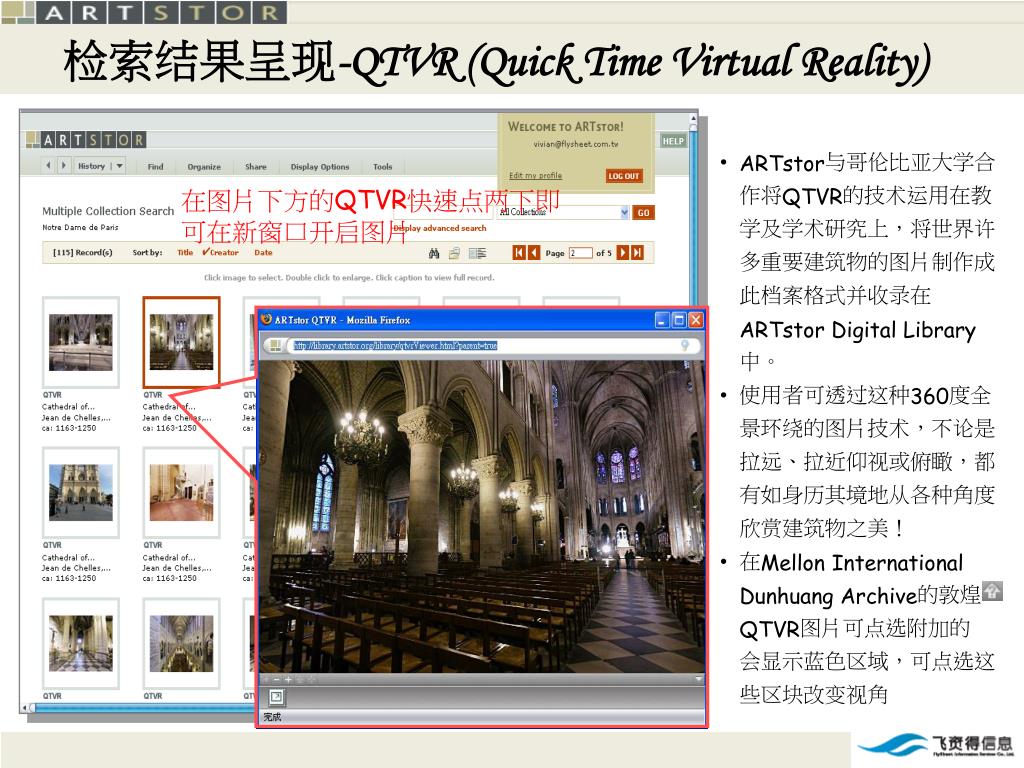This screenshot has height=768, width=1024.
Task: Click the save image group icon
Action: 455,253
